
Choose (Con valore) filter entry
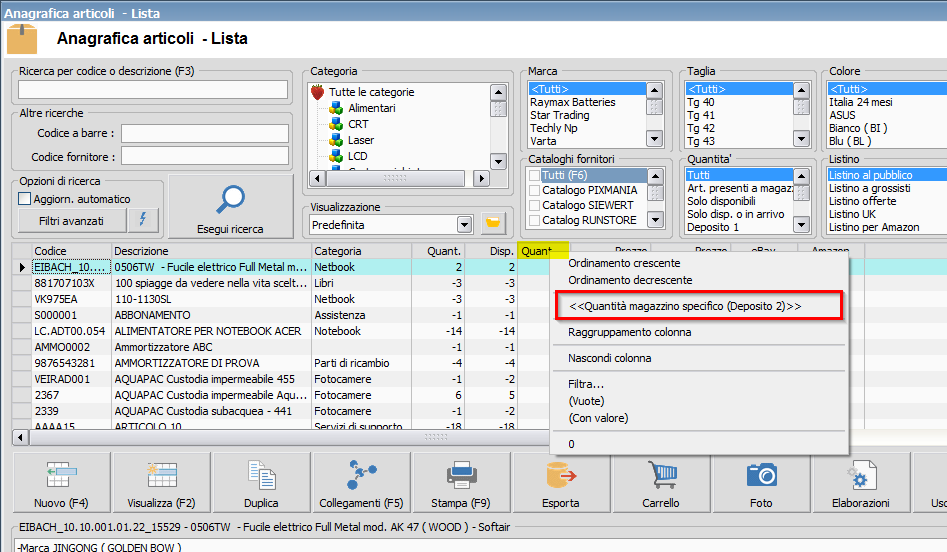pos(598,418)
